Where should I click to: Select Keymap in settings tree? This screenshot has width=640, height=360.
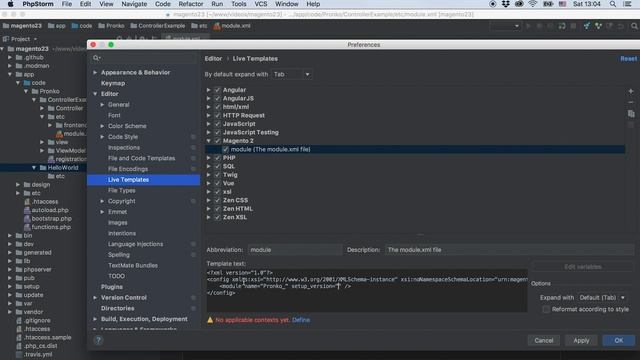coord(113,83)
